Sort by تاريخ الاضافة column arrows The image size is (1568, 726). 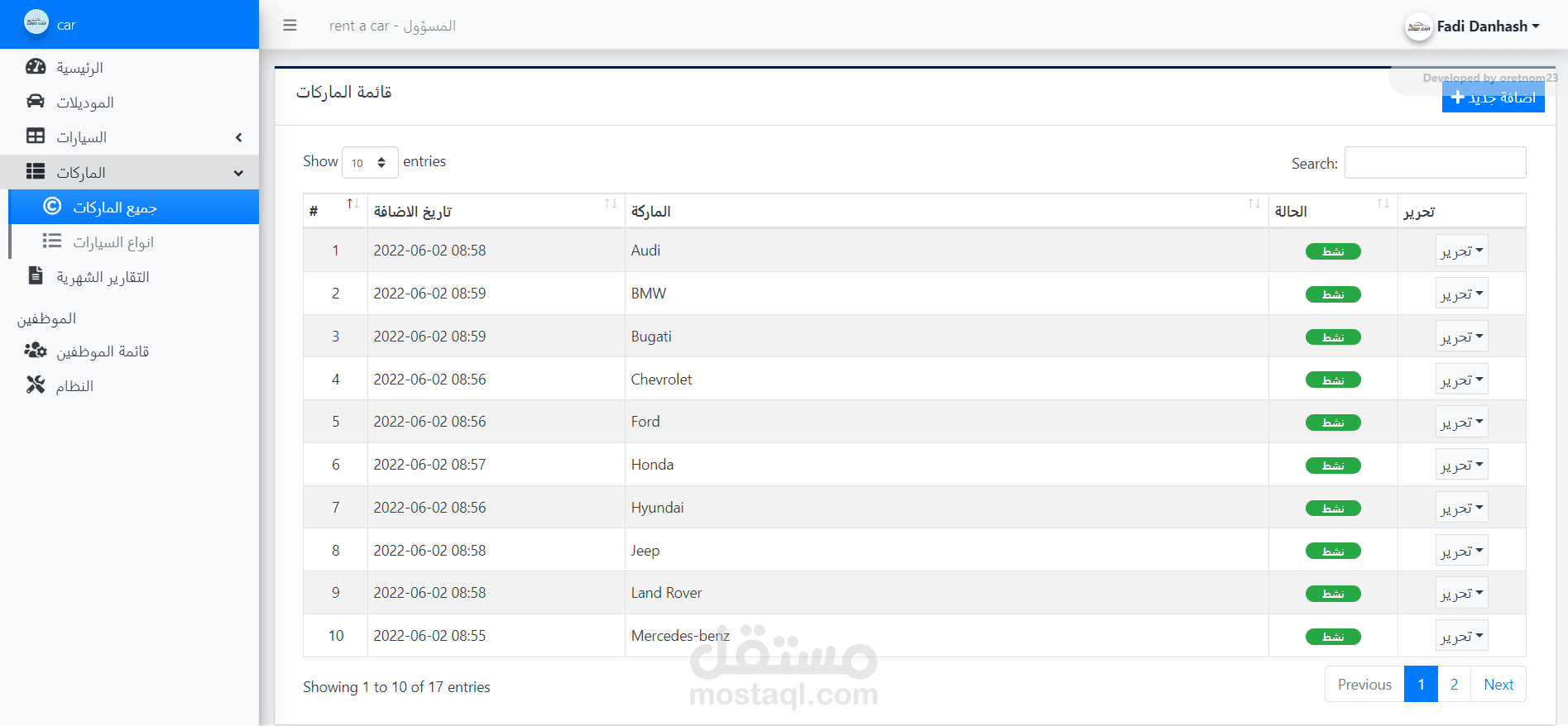point(611,203)
